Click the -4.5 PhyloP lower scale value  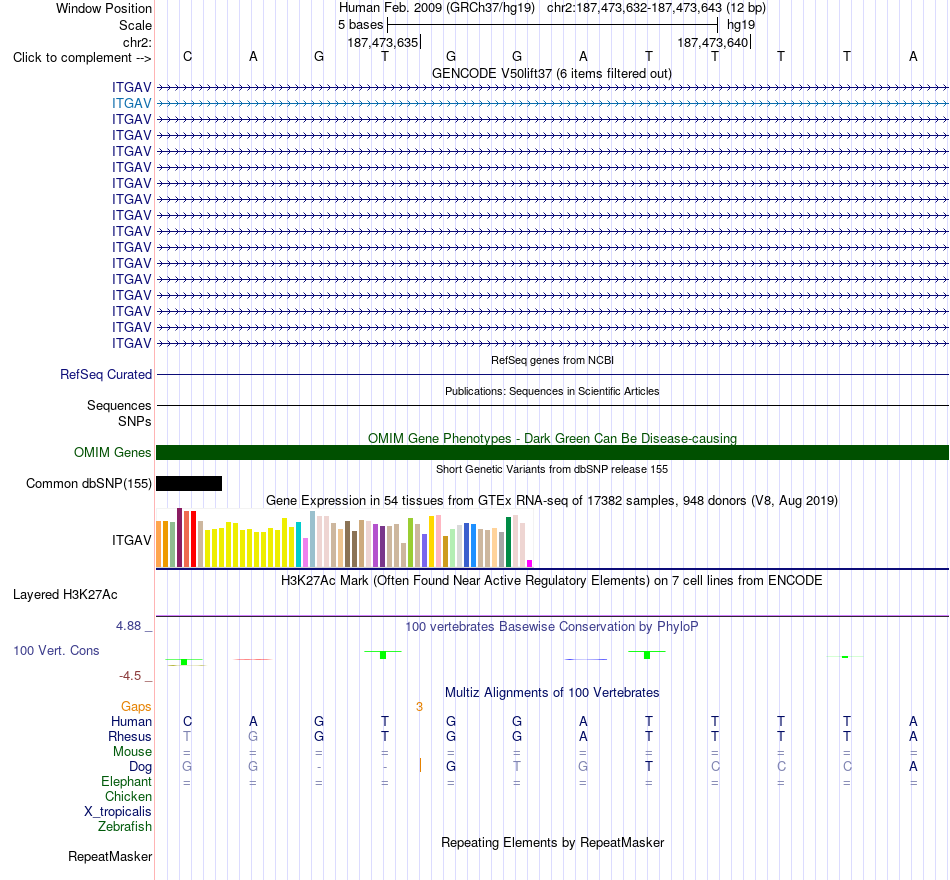[130, 676]
